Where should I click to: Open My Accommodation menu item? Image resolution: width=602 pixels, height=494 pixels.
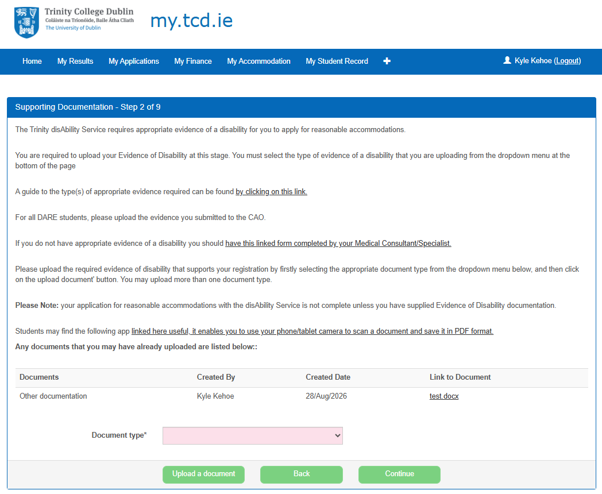258,61
